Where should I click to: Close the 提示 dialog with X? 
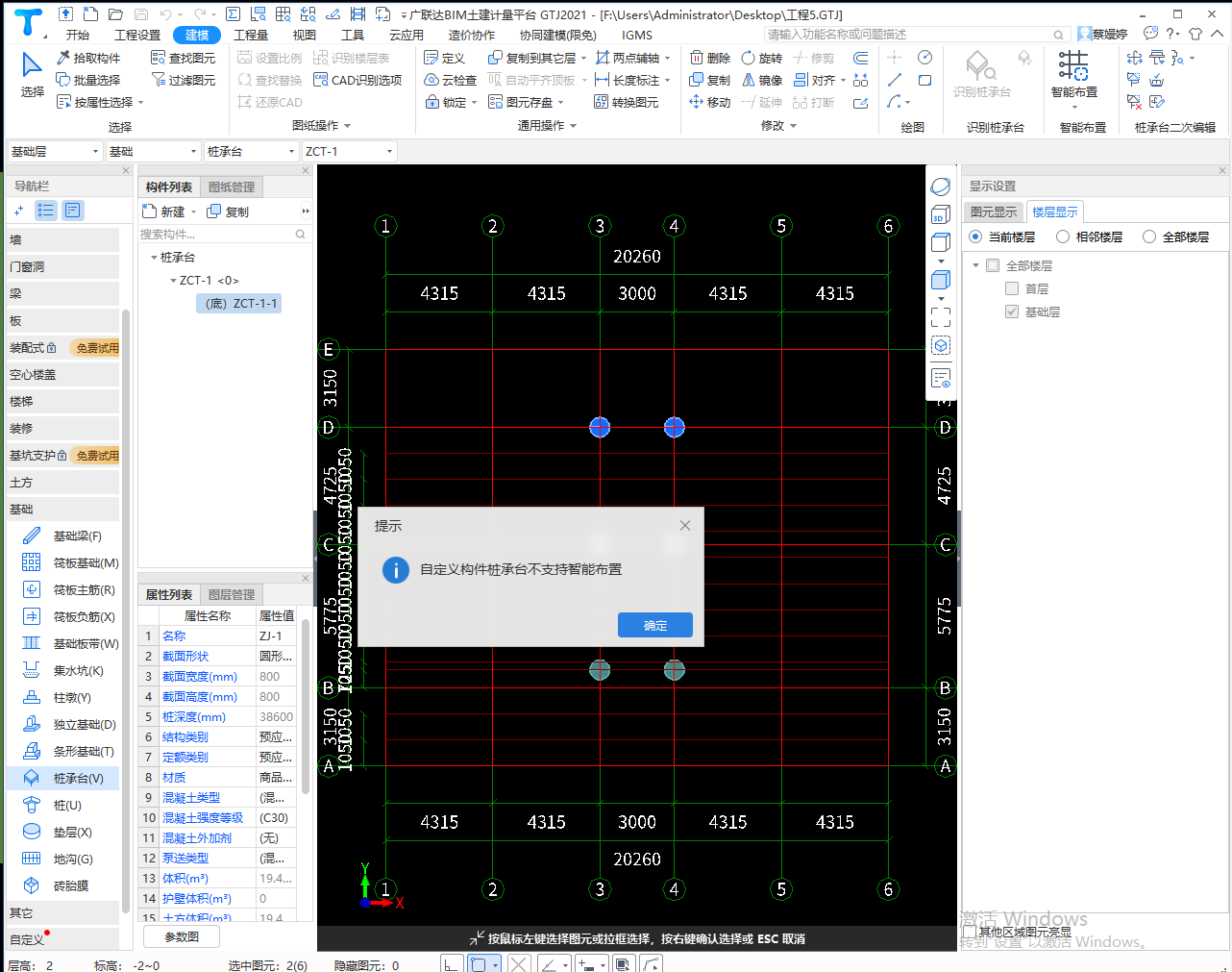click(x=685, y=525)
